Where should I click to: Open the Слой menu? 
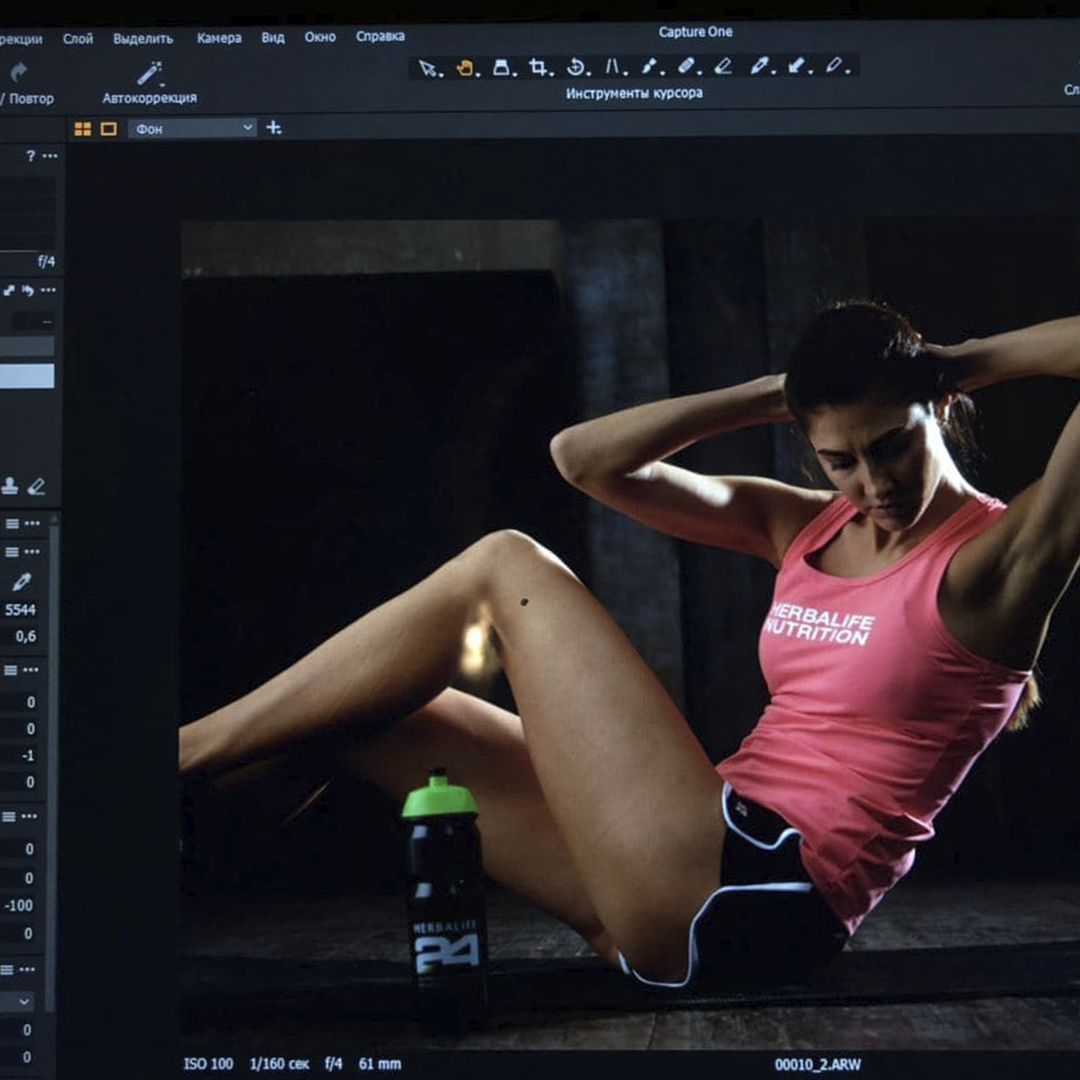(x=78, y=38)
